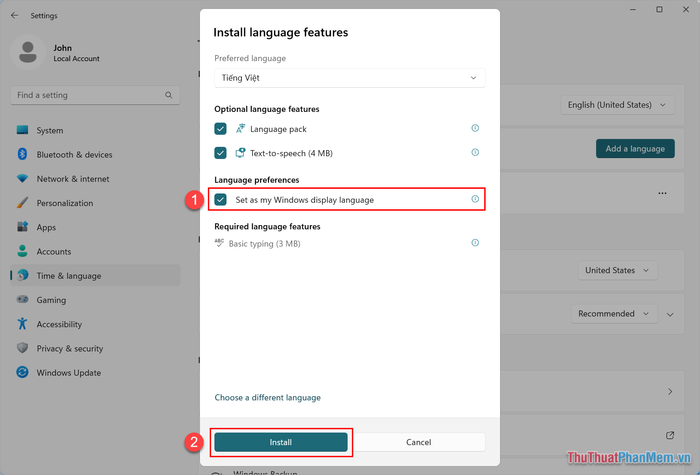Expand the regional format chevron

point(670,314)
